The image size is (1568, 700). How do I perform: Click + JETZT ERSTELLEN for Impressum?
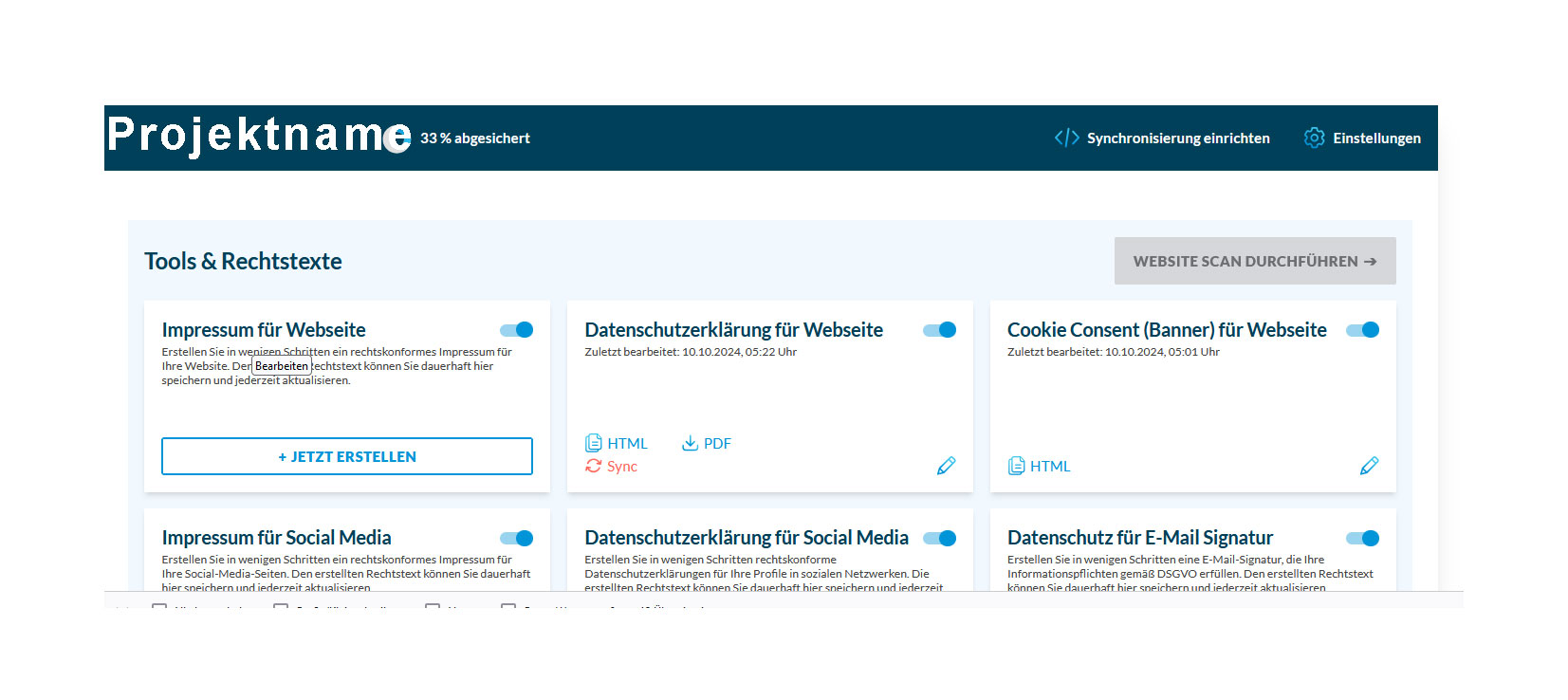pyautogui.click(x=347, y=456)
